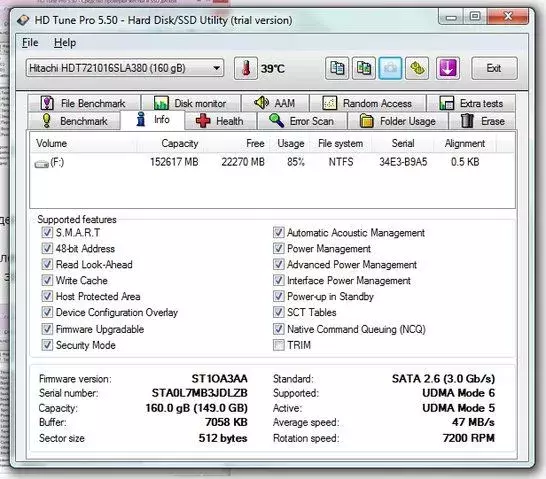Toggle the Firmware Upgradable checkbox
The image size is (546, 479).
coord(47,329)
